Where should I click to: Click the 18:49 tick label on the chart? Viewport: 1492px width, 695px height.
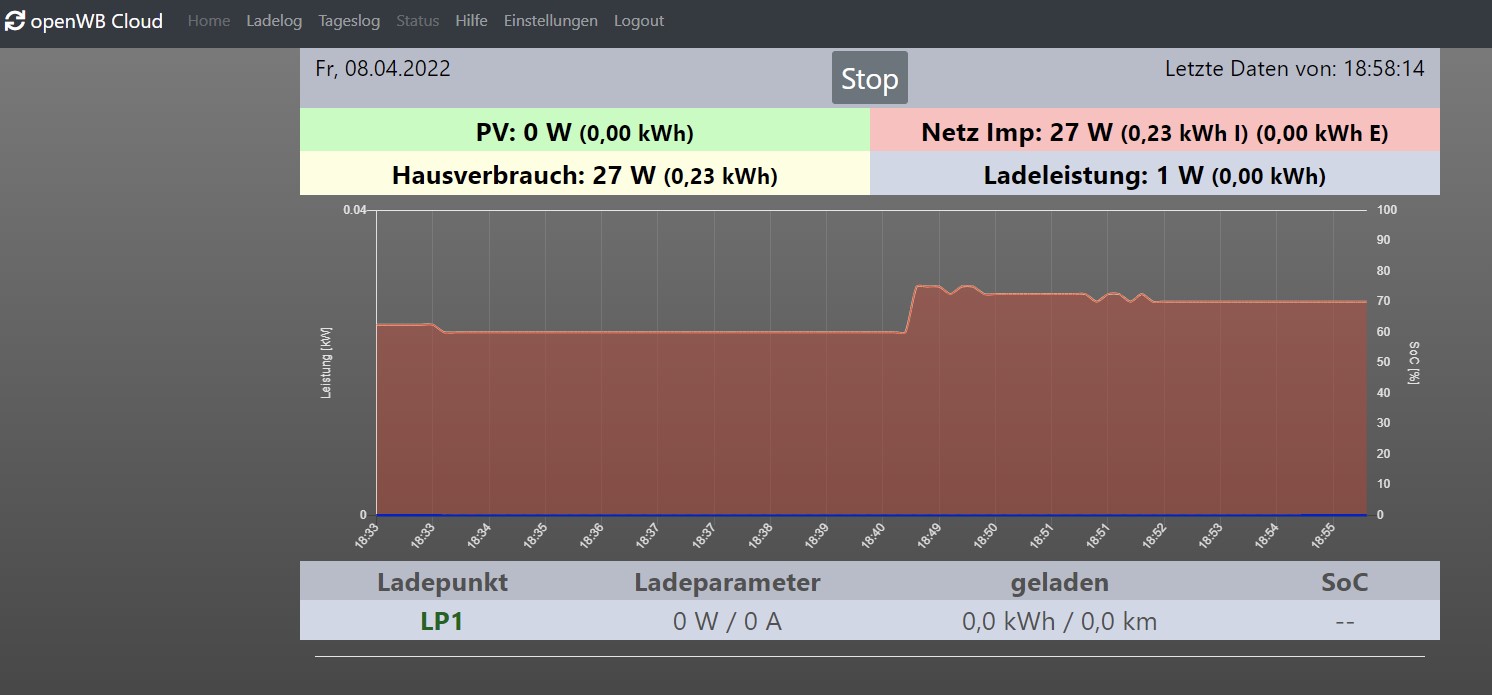[929, 537]
